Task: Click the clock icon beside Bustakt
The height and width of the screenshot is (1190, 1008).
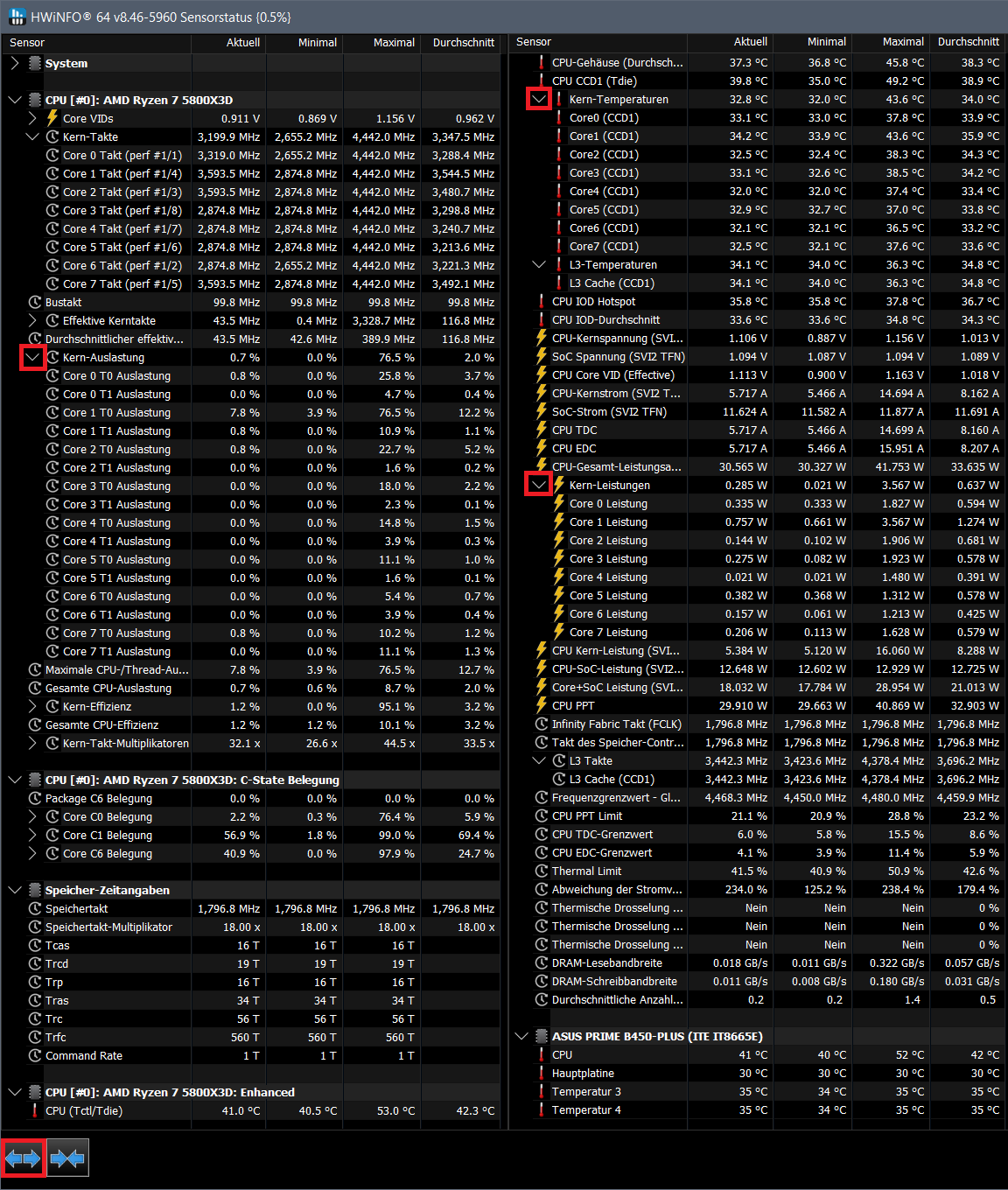Action: point(35,302)
